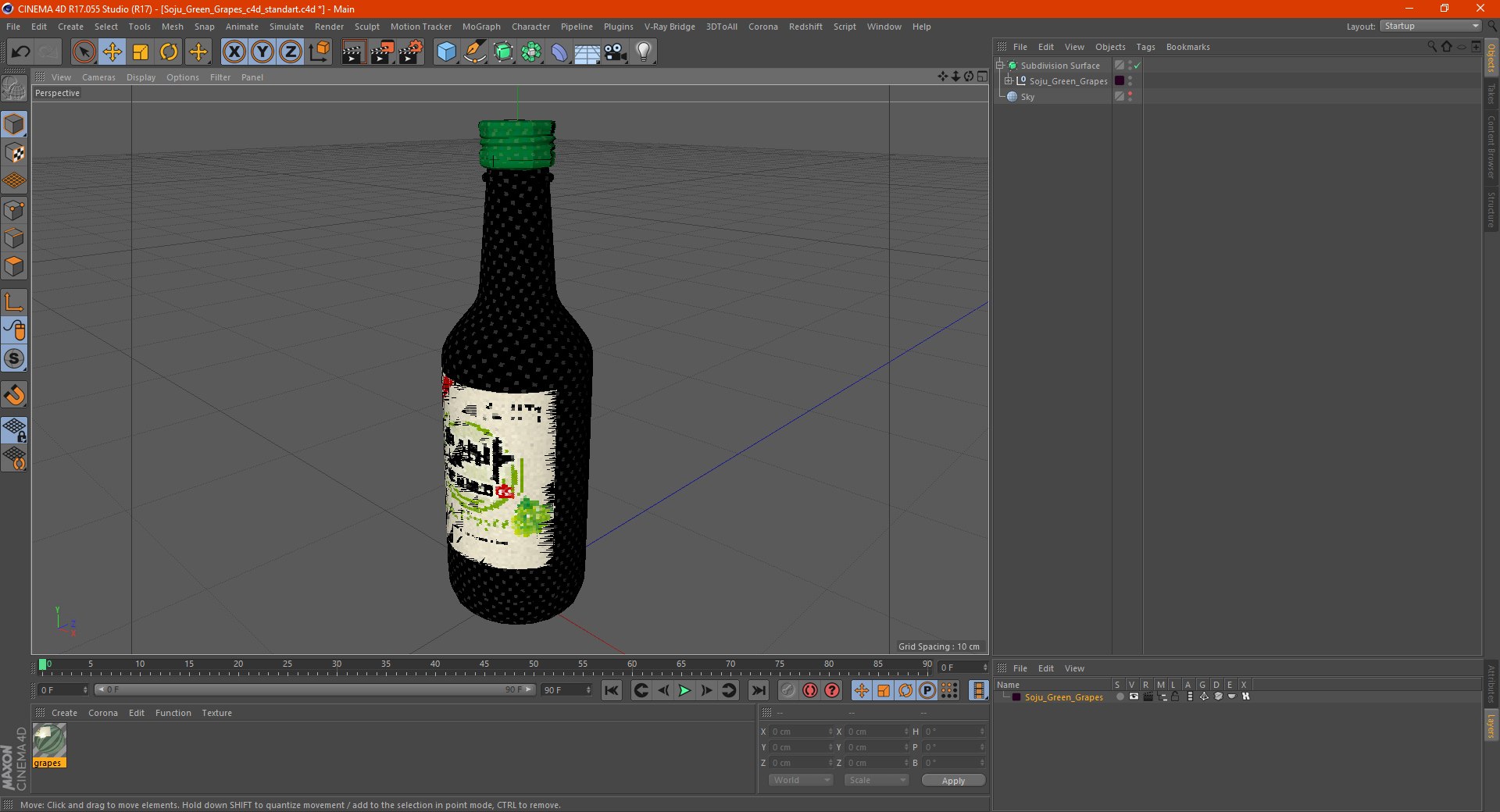The image size is (1500, 812).
Task: Open the Takes side tab
Action: (1491, 94)
